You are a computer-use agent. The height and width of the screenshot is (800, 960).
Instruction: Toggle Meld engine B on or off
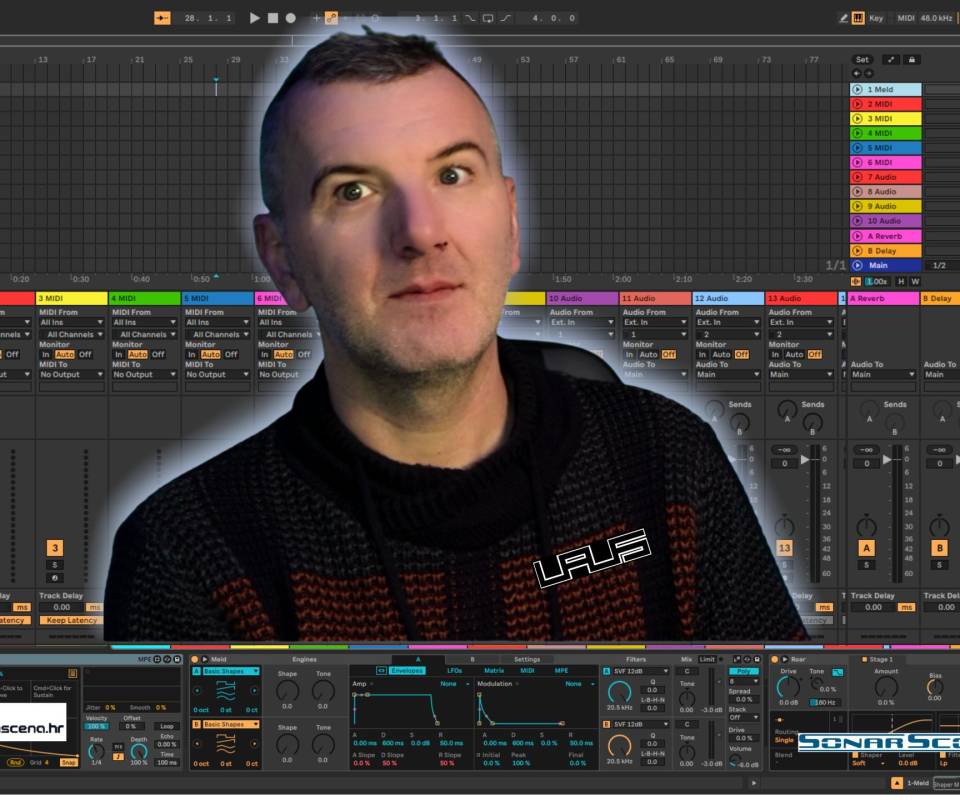(x=197, y=724)
